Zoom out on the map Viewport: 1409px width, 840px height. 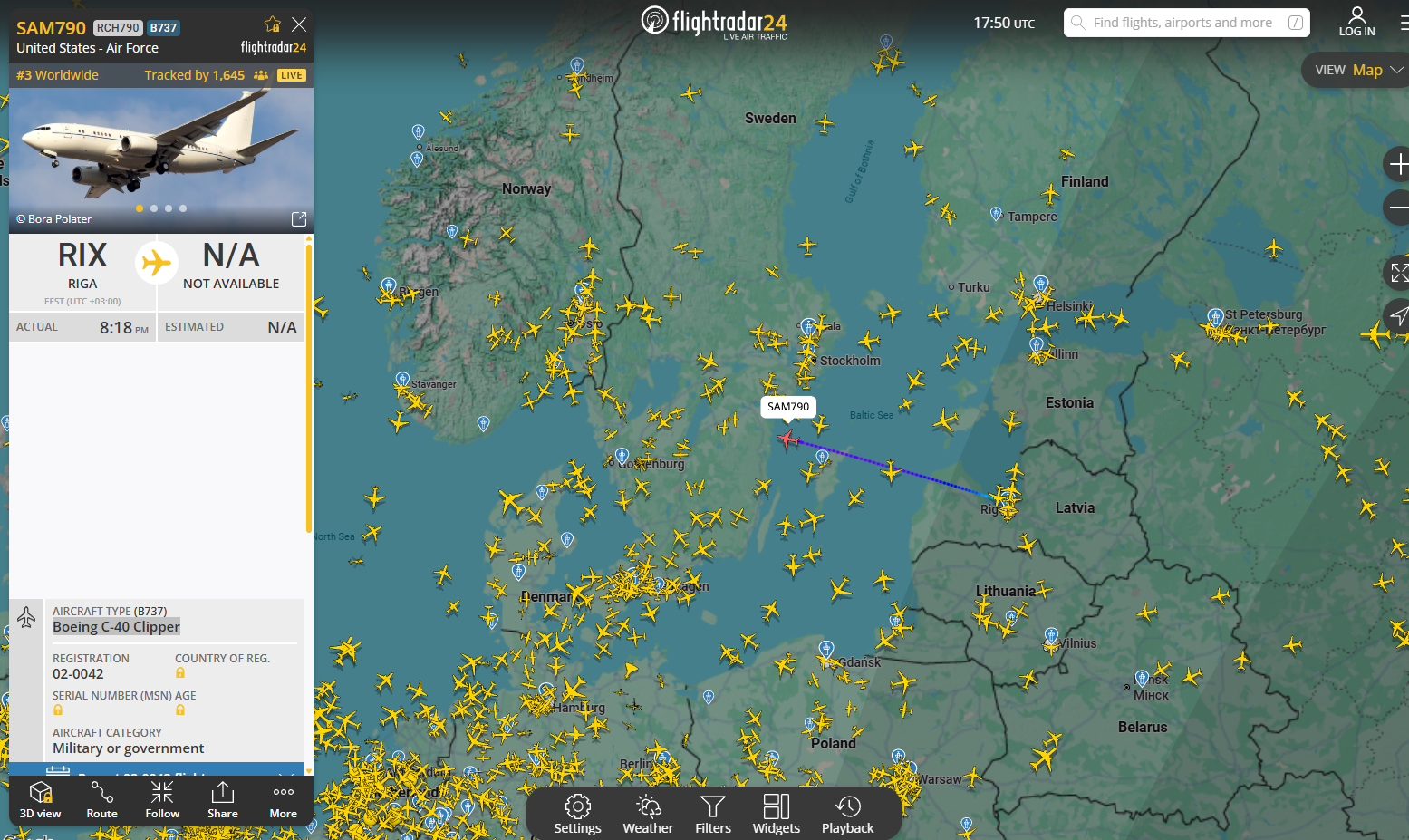point(1398,208)
